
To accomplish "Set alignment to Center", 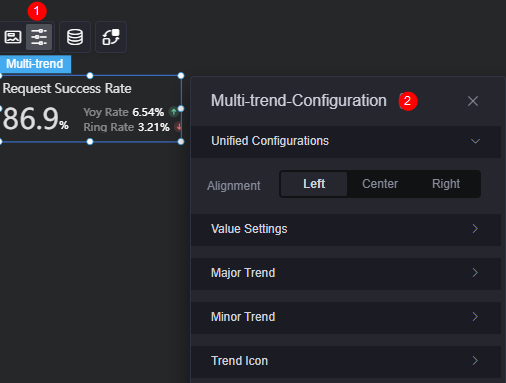I will (380, 184).
